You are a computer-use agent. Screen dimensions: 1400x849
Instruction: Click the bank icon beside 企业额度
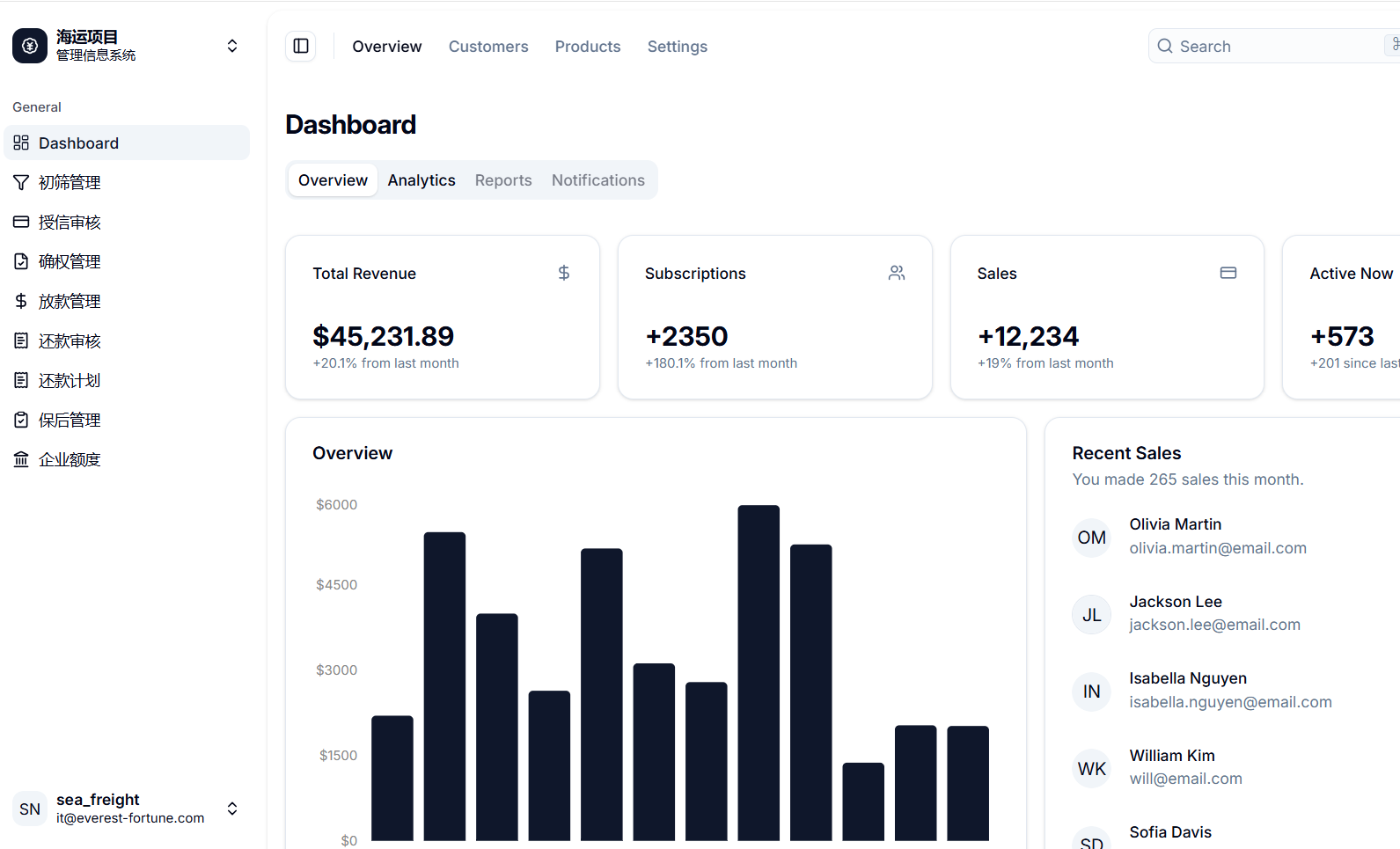21,459
